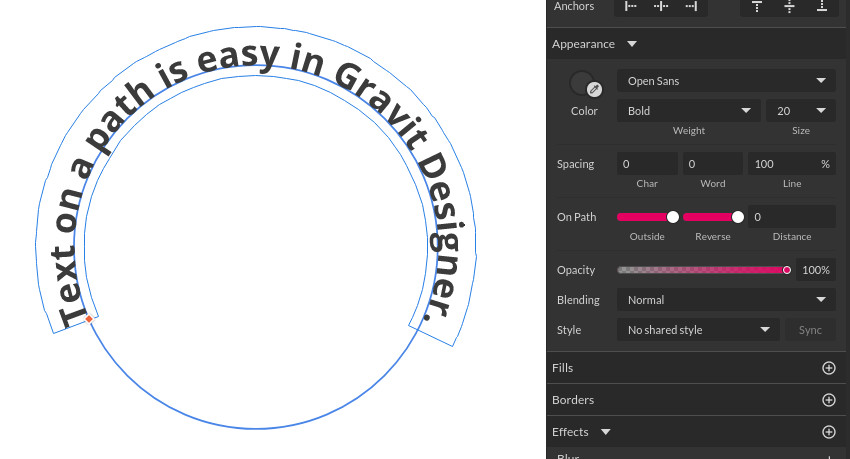
Task: Click the On Path label
Action: pos(576,217)
